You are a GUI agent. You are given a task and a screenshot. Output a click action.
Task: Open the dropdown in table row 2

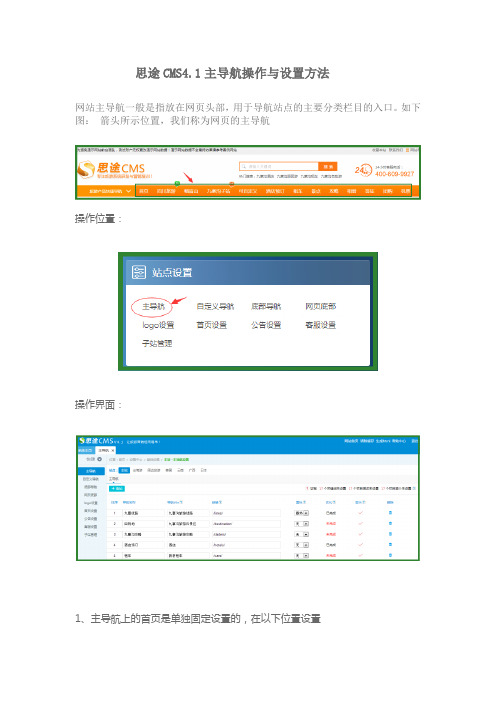coord(302,523)
